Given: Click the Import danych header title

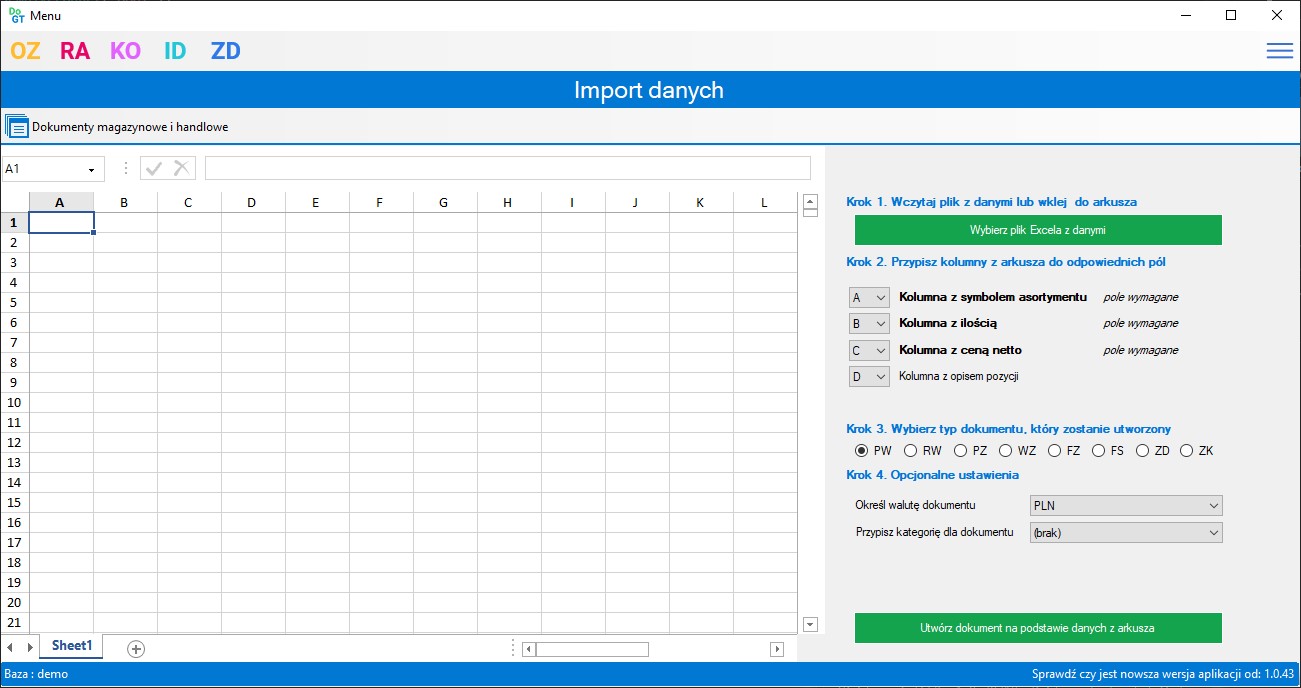Looking at the screenshot, I should (x=649, y=90).
